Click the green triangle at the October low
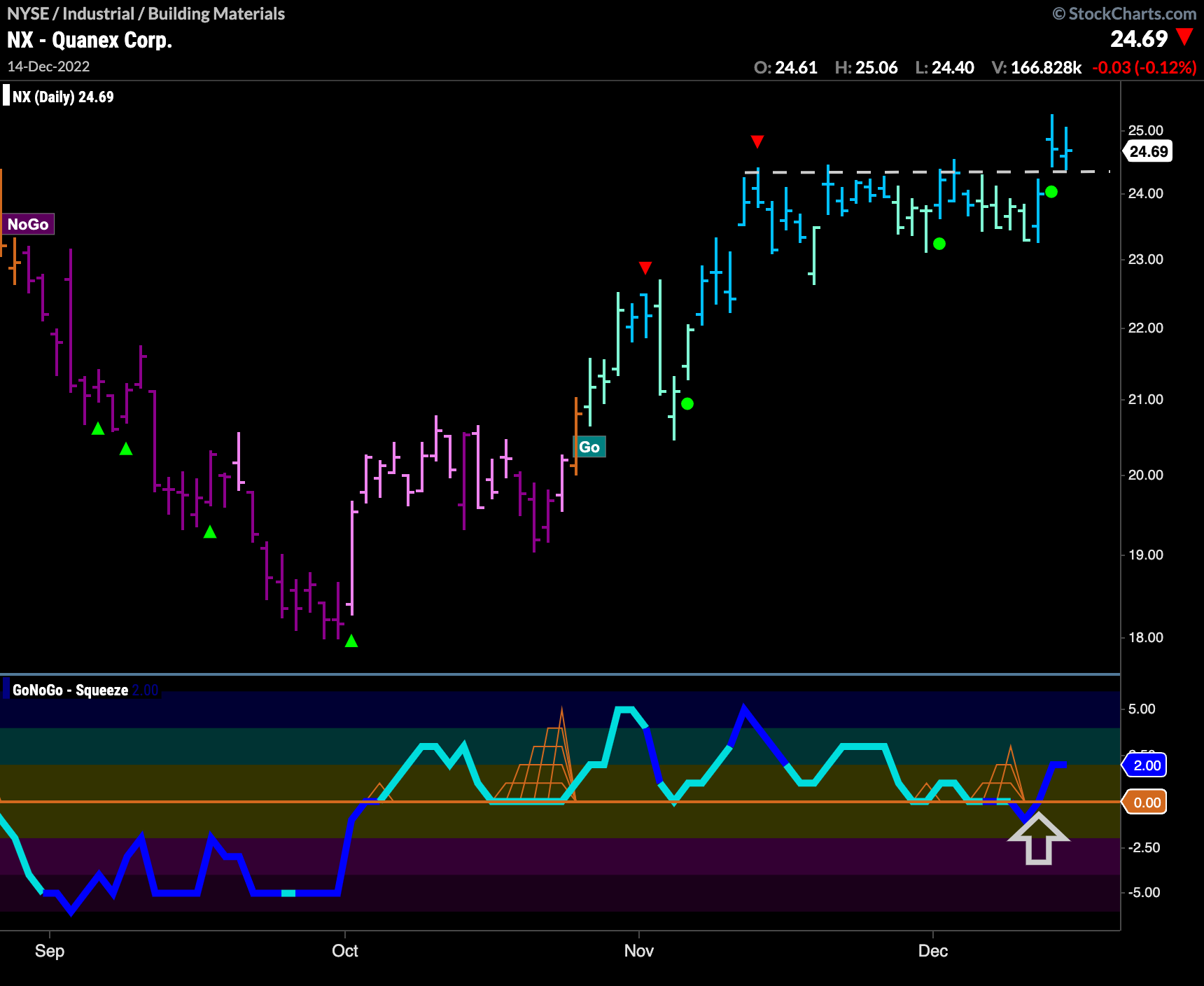 pos(351,641)
